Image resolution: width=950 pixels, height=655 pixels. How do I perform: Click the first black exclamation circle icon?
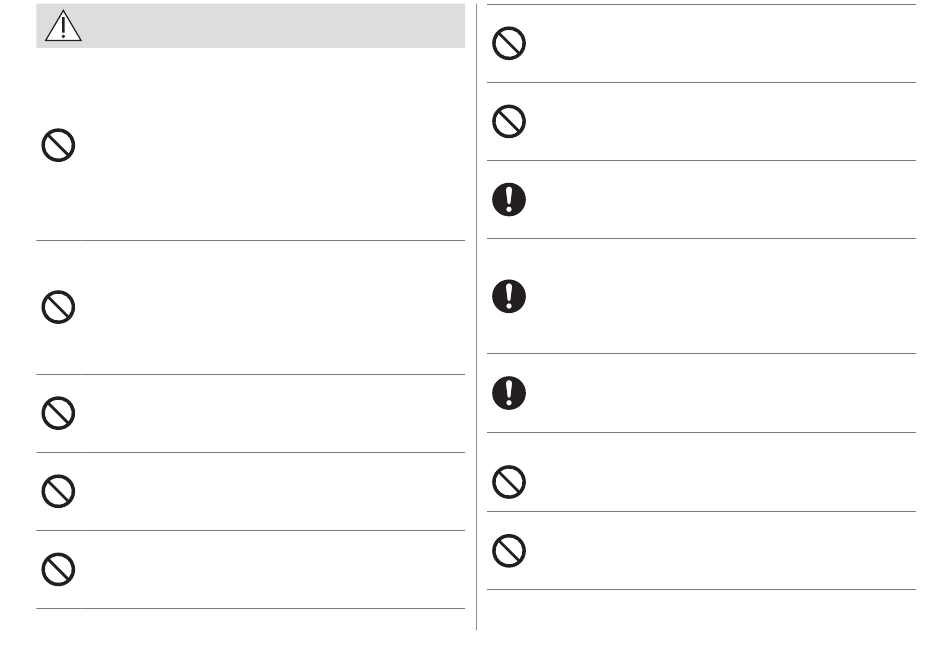coord(509,199)
